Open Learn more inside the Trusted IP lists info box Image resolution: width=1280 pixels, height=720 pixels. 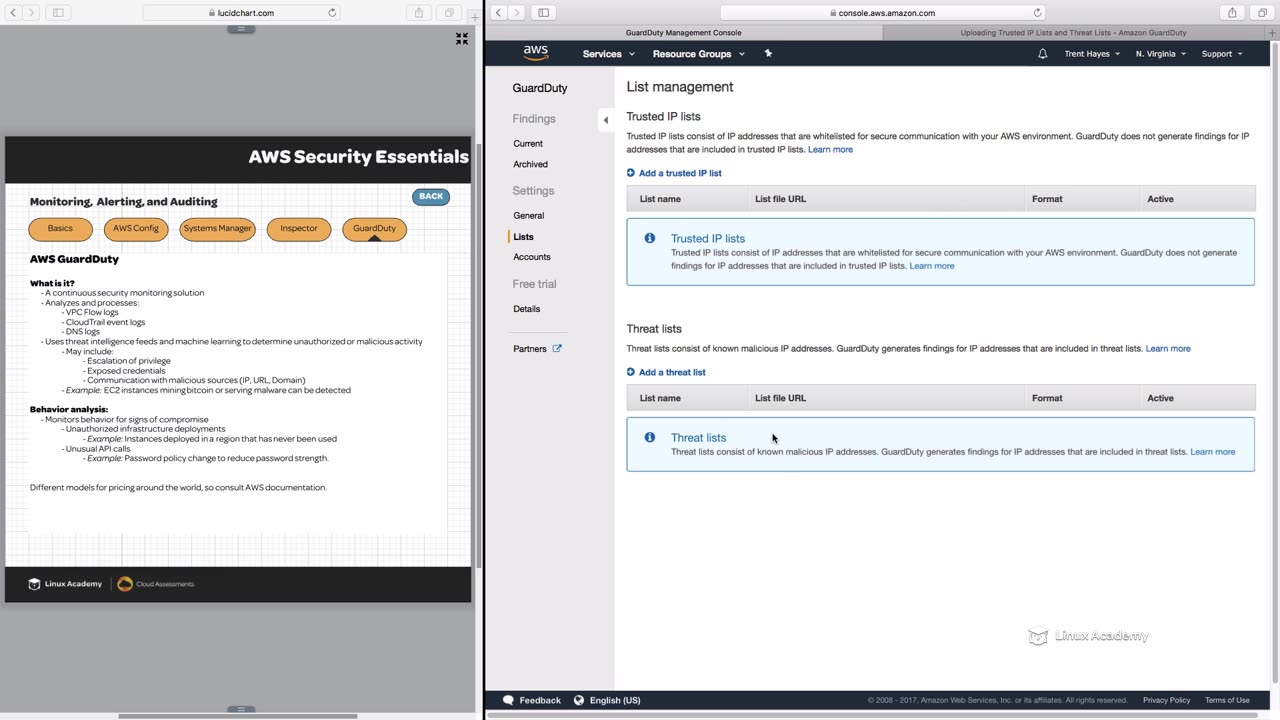(932, 266)
